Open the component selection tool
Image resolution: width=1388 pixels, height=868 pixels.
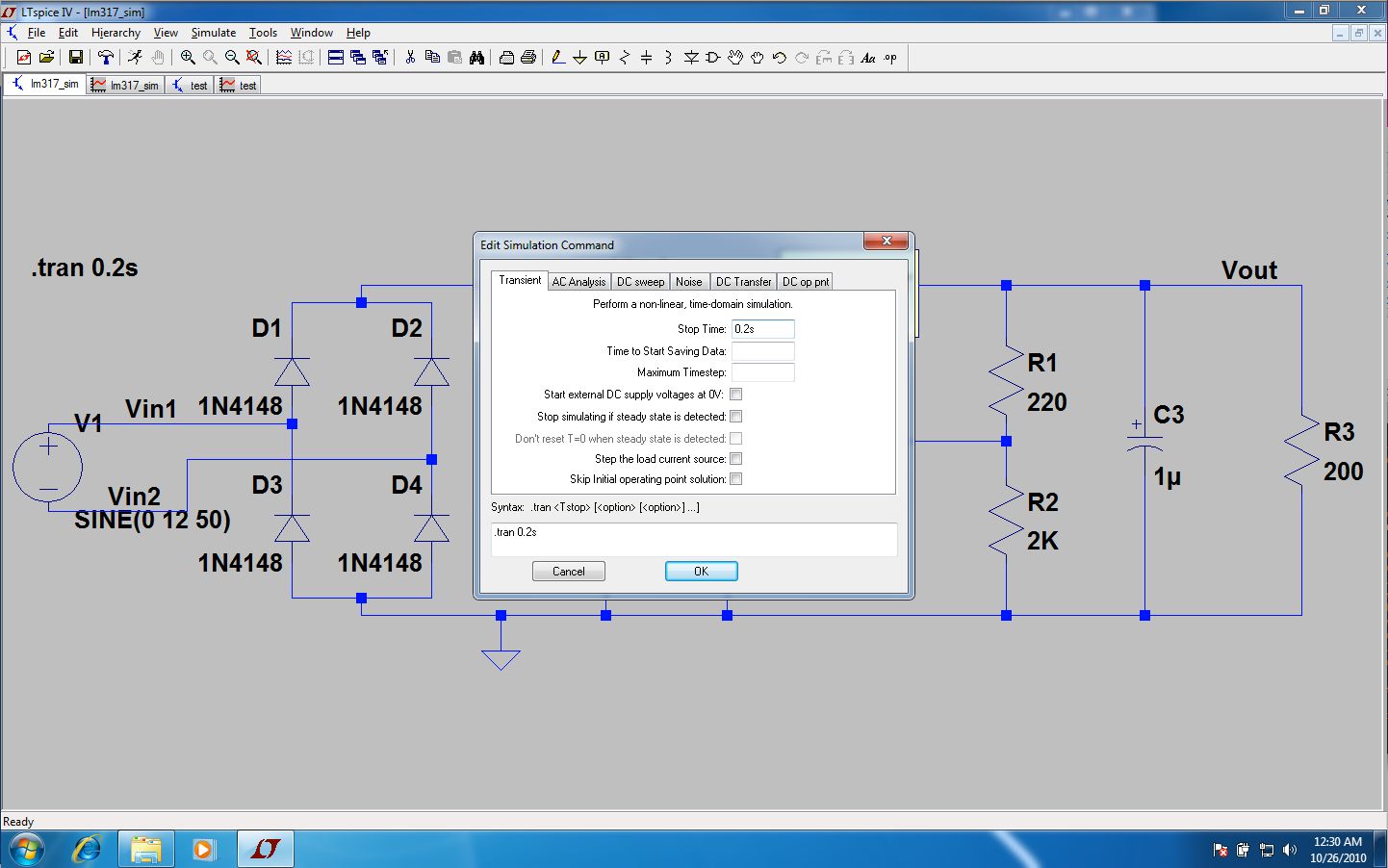coord(712,58)
